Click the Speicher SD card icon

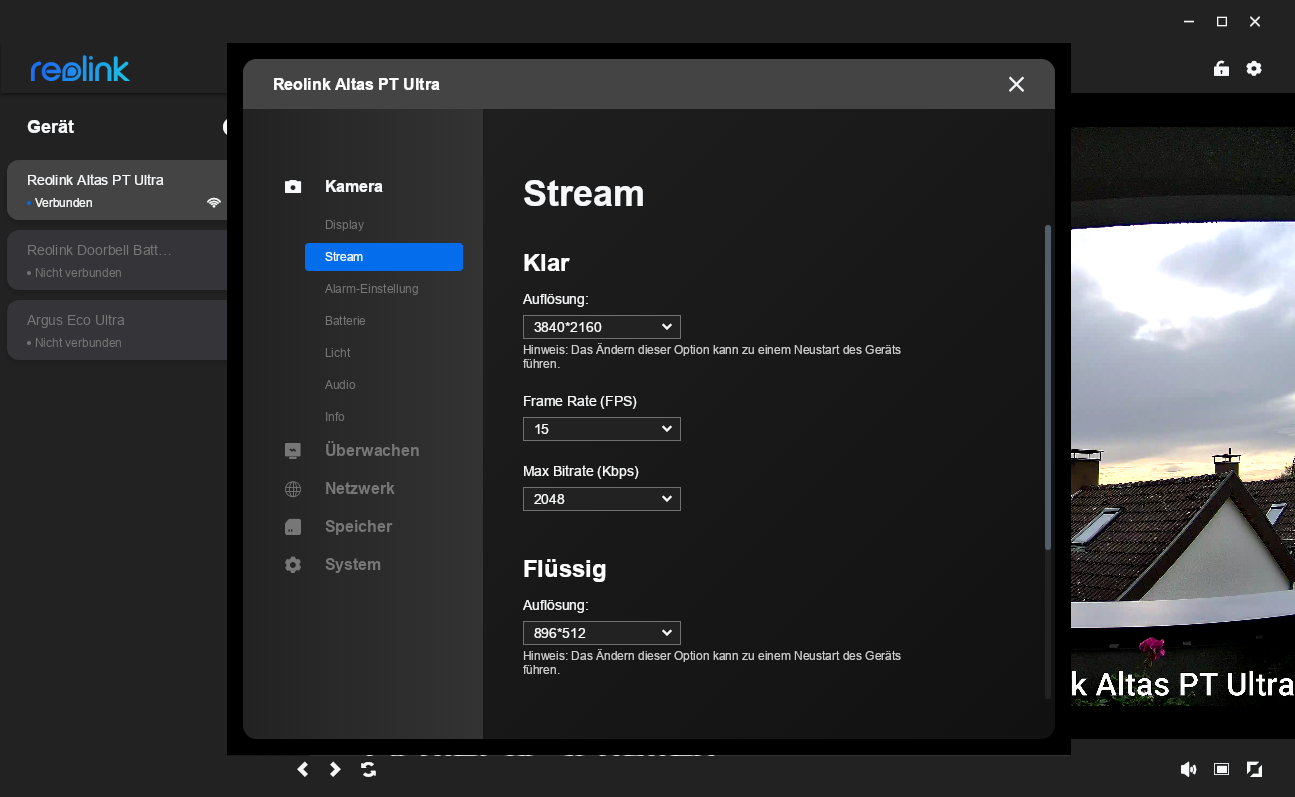pos(293,527)
